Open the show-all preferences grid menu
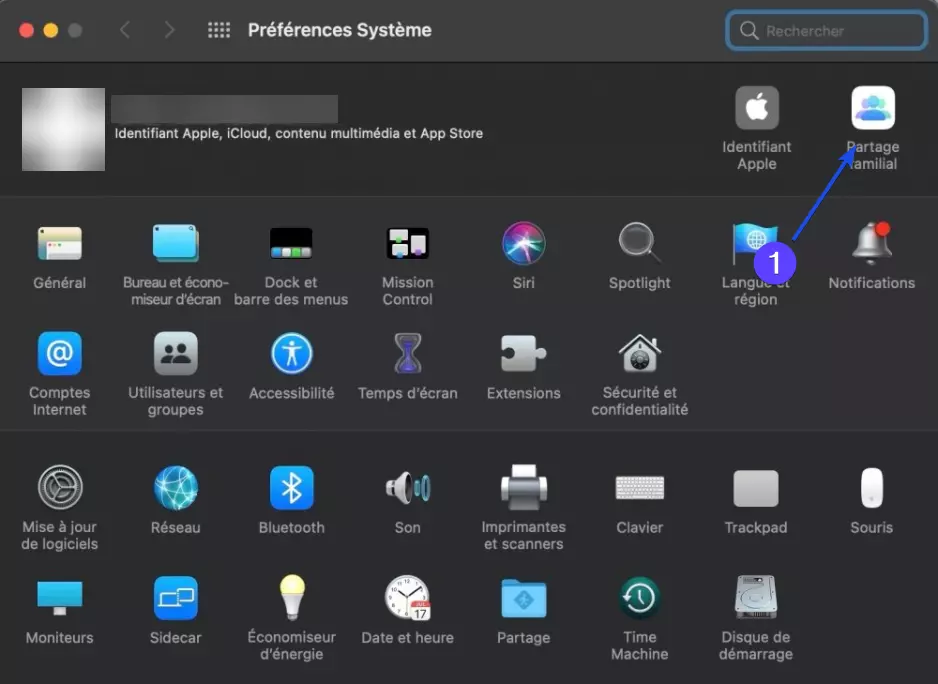 point(218,30)
